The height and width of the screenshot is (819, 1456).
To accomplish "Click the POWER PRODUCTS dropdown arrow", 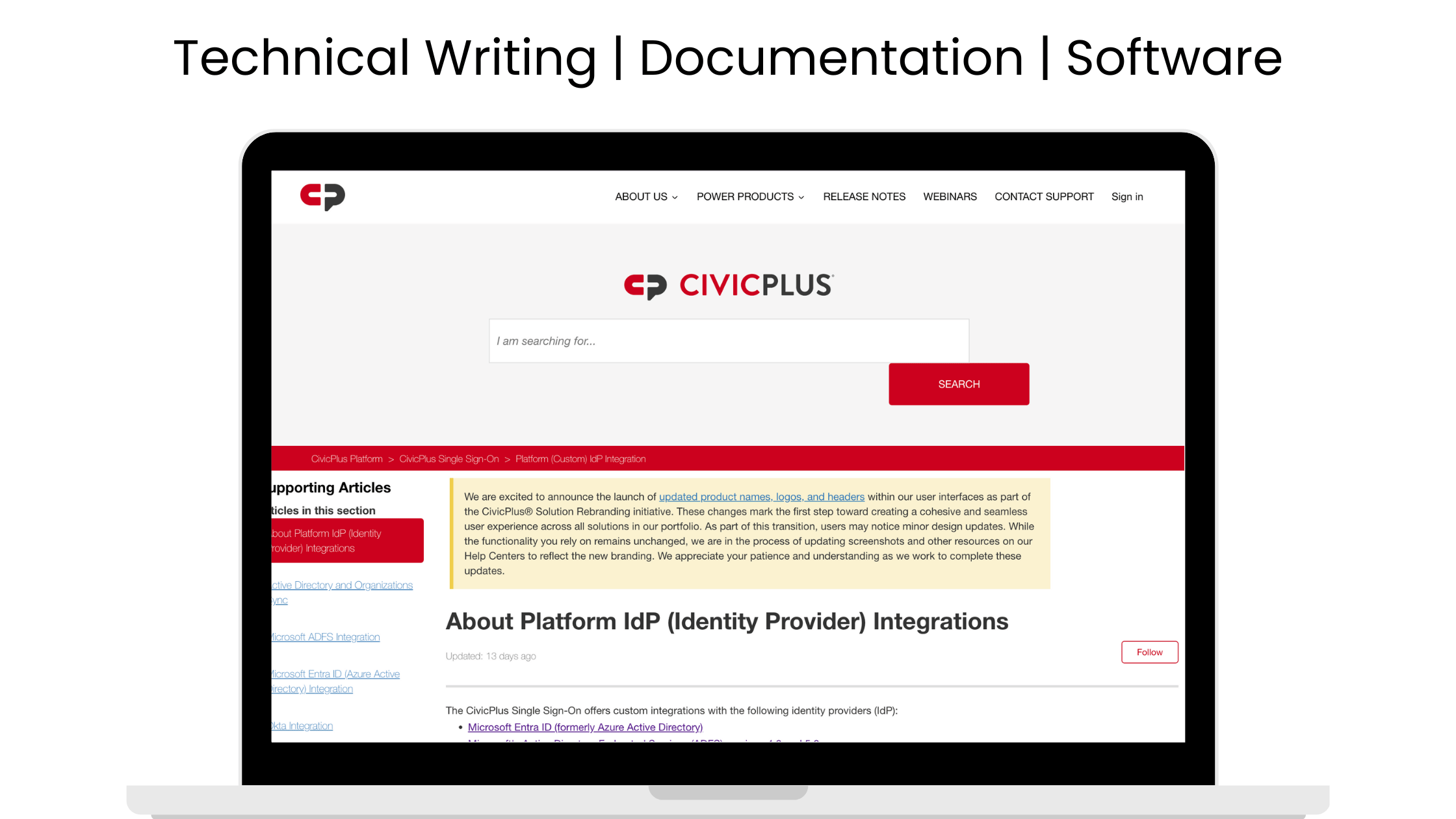I will tap(802, 197).
